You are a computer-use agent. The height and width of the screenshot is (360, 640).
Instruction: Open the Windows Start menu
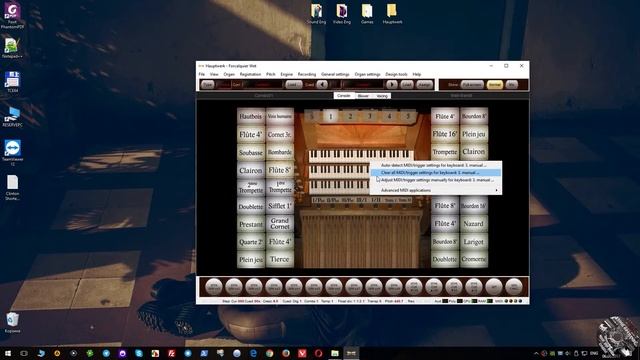(x=8, y=353)
